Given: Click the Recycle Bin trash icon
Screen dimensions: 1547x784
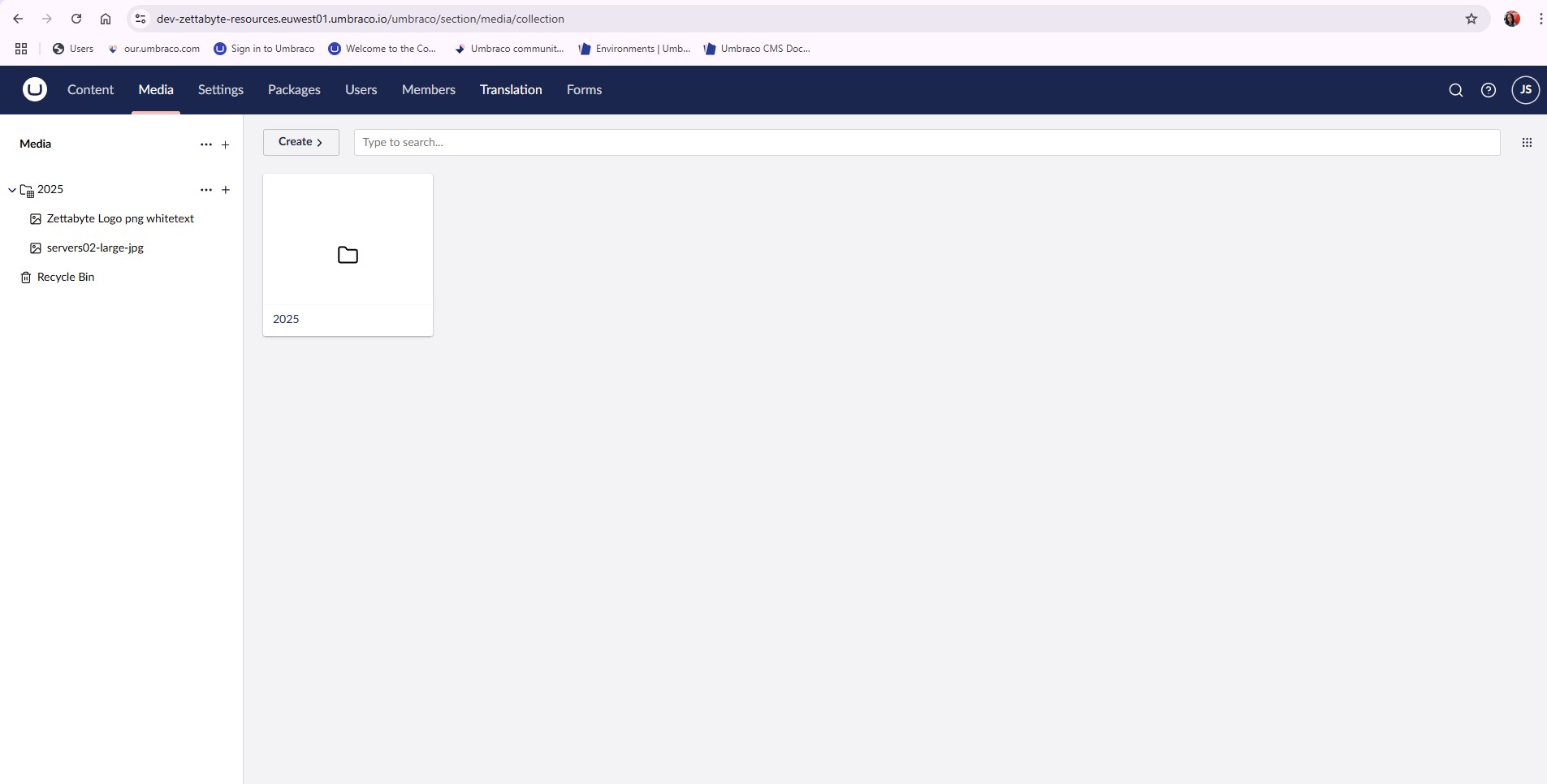Looking at the screenshot, I should coord(26,278).
